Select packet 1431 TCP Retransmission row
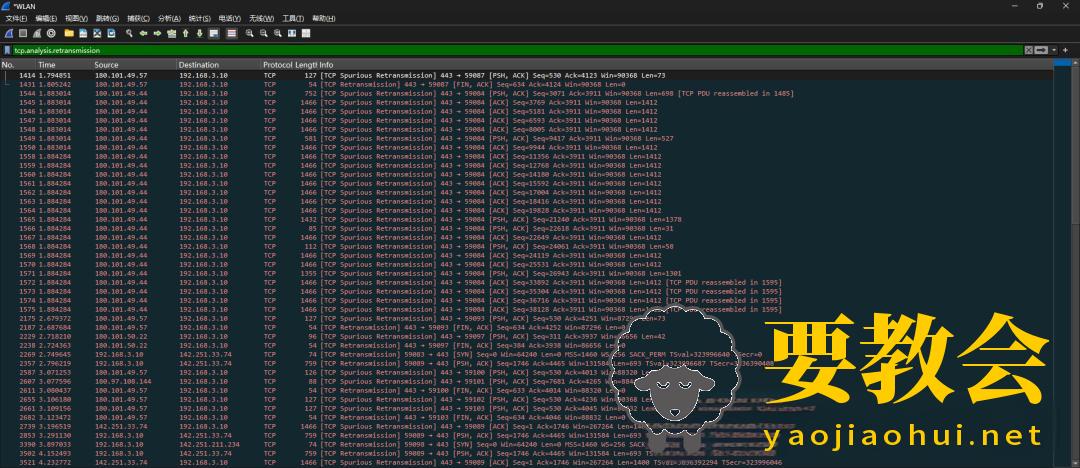The image size is (1080, 468). click(527, 84)
